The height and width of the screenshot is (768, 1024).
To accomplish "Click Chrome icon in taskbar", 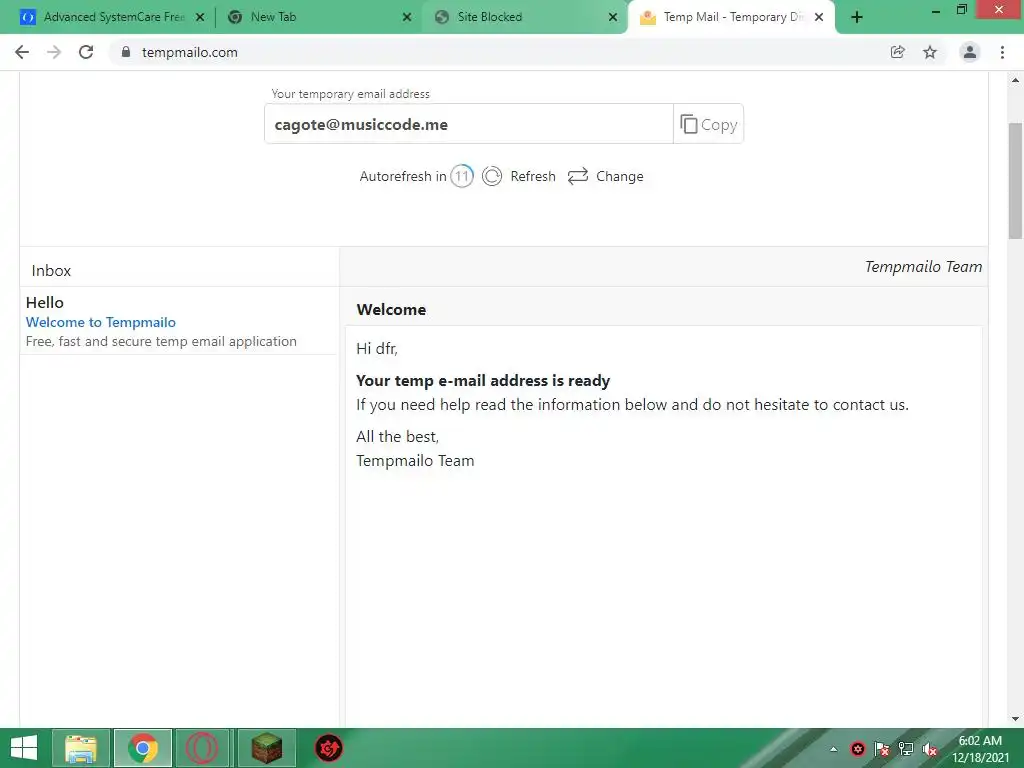I will tap(143, 748).
